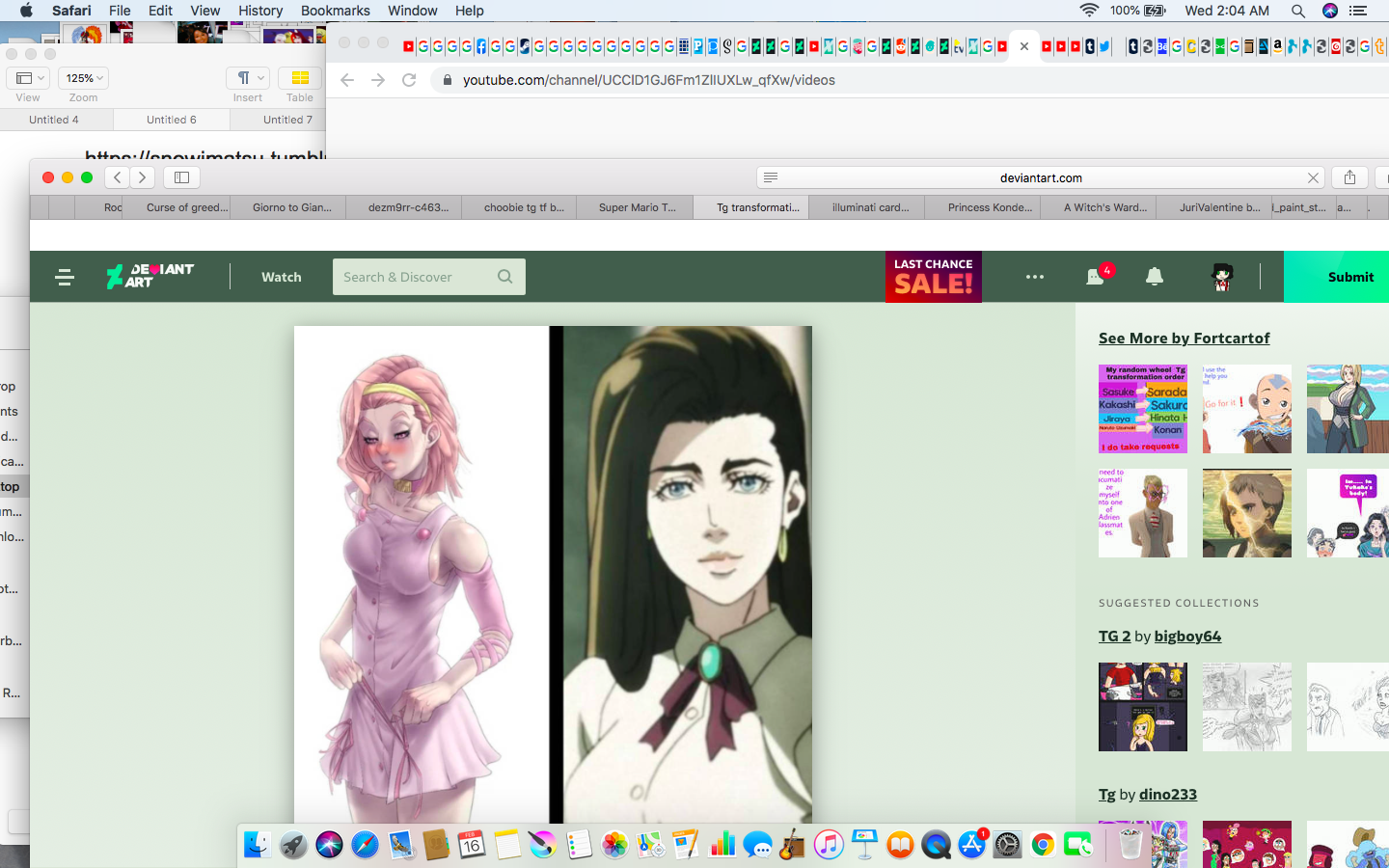Open the History menu in menu bar
Screen dimensions: 1389x868
point(260,11)
